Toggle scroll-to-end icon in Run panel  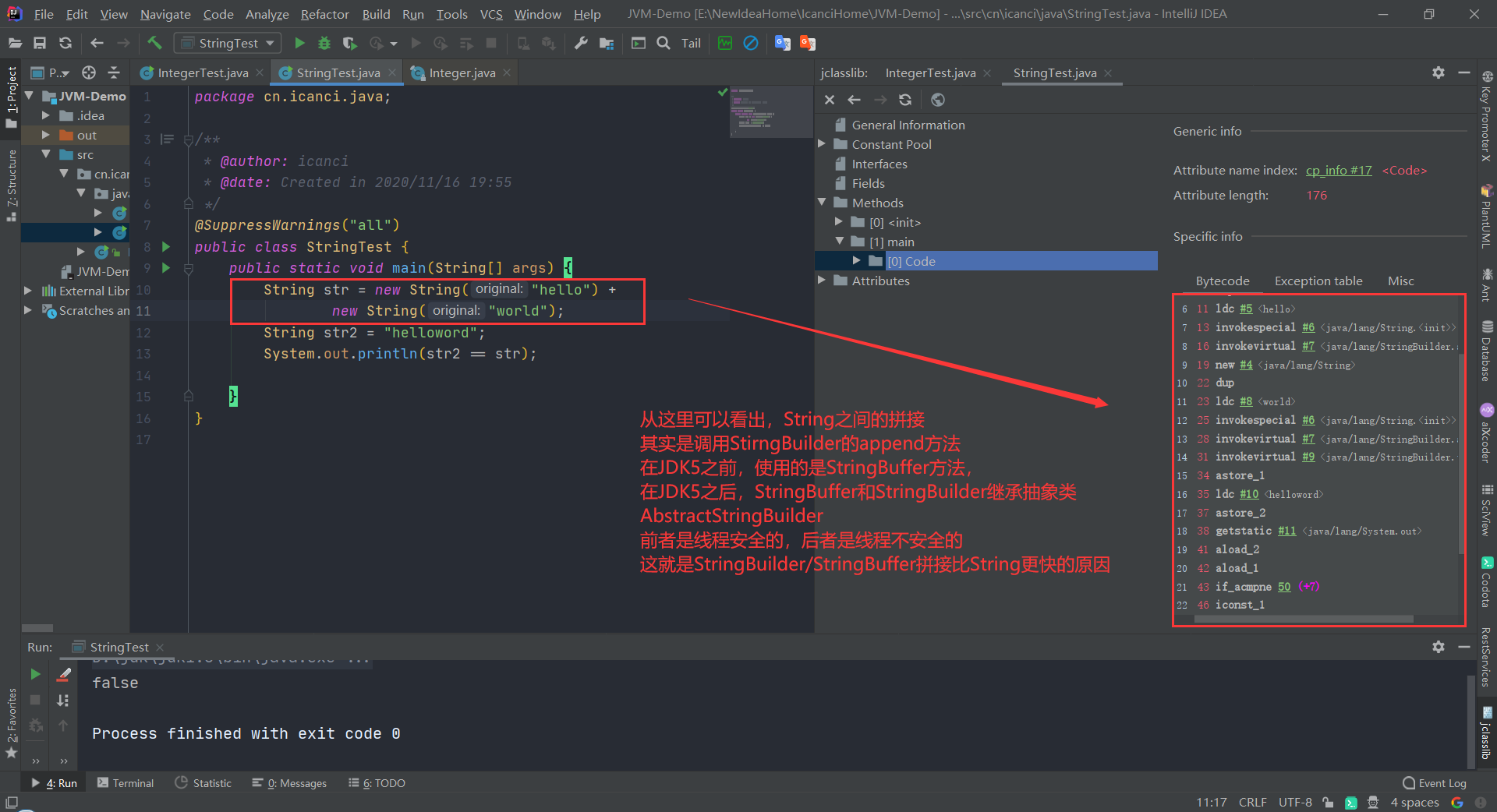point(63,701)
